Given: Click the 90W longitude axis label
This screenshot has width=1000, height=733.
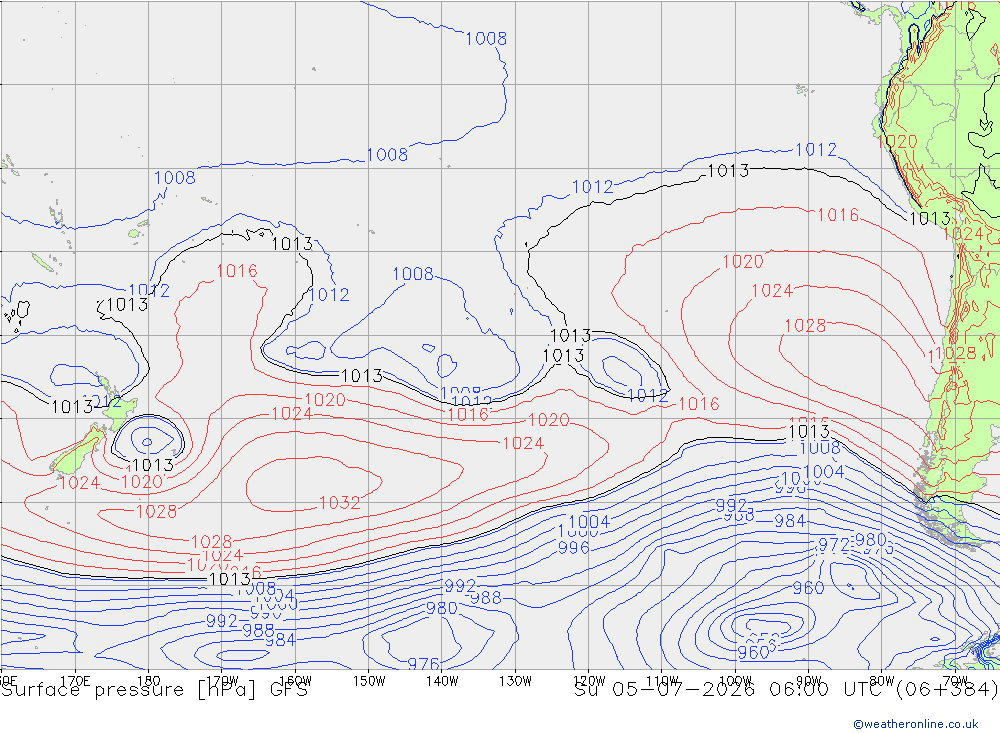Looking at the screenshot, I should (809, 680).
